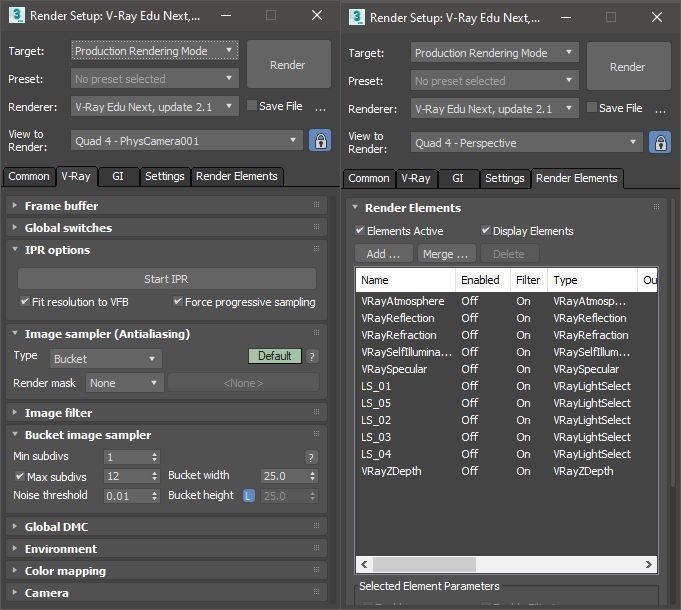The height and width of the screenshot is (610, 681).
Task: Open the Render mask dropdown
Action: tap(124, 383)
